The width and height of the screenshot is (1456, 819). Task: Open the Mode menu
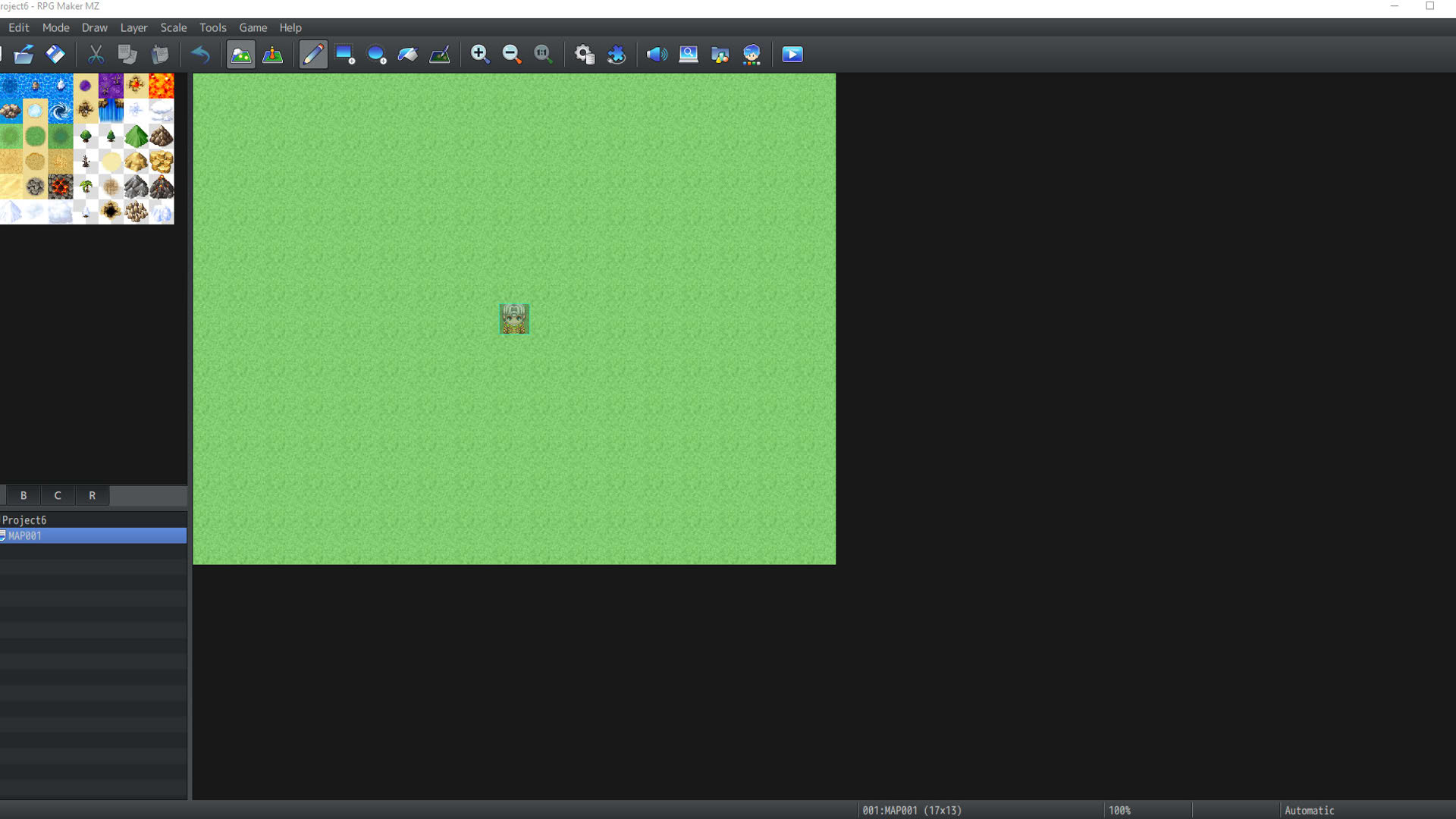click(56, 27)
